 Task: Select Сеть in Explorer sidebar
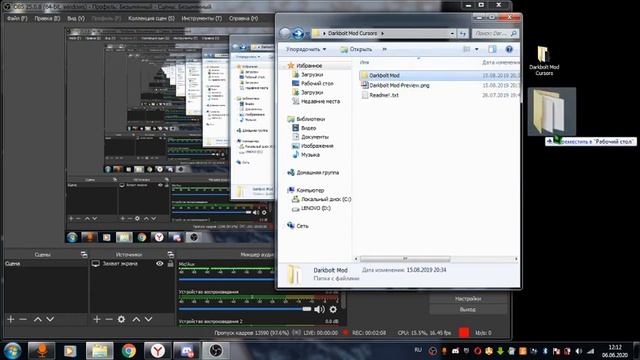pos(298,226)
